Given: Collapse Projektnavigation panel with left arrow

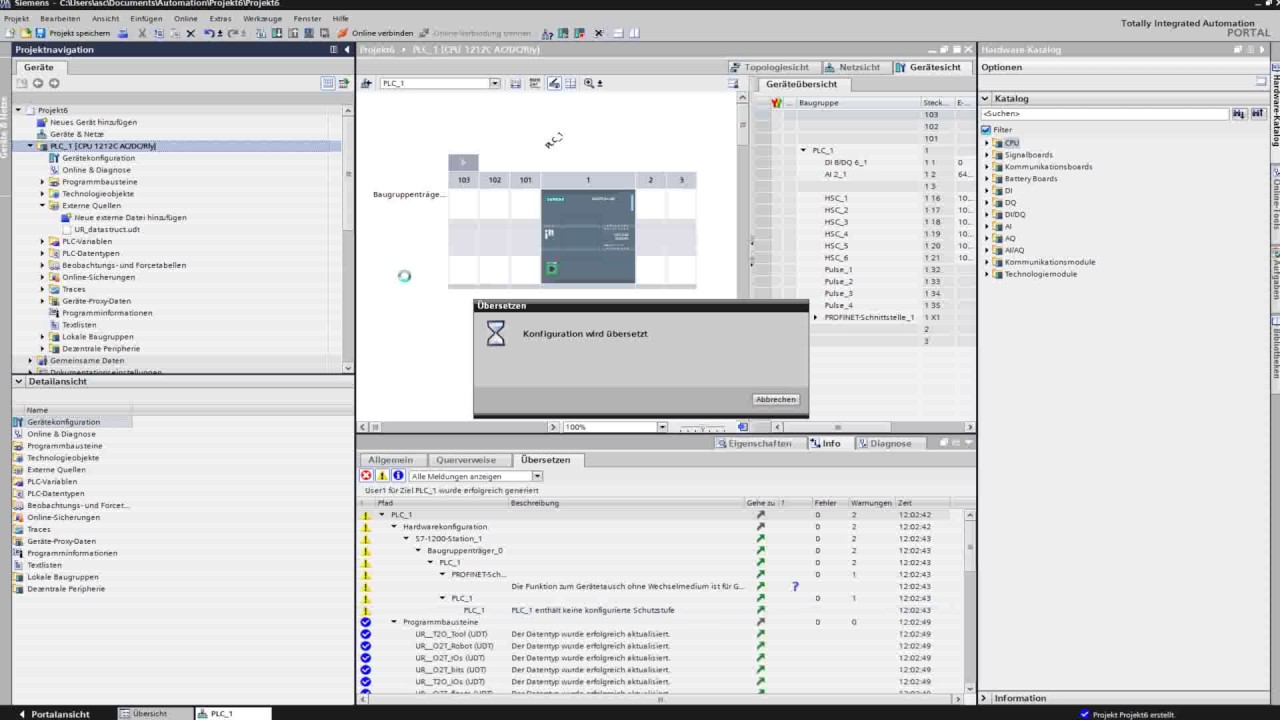Looking at the screenshot, I should pos(346,49).
